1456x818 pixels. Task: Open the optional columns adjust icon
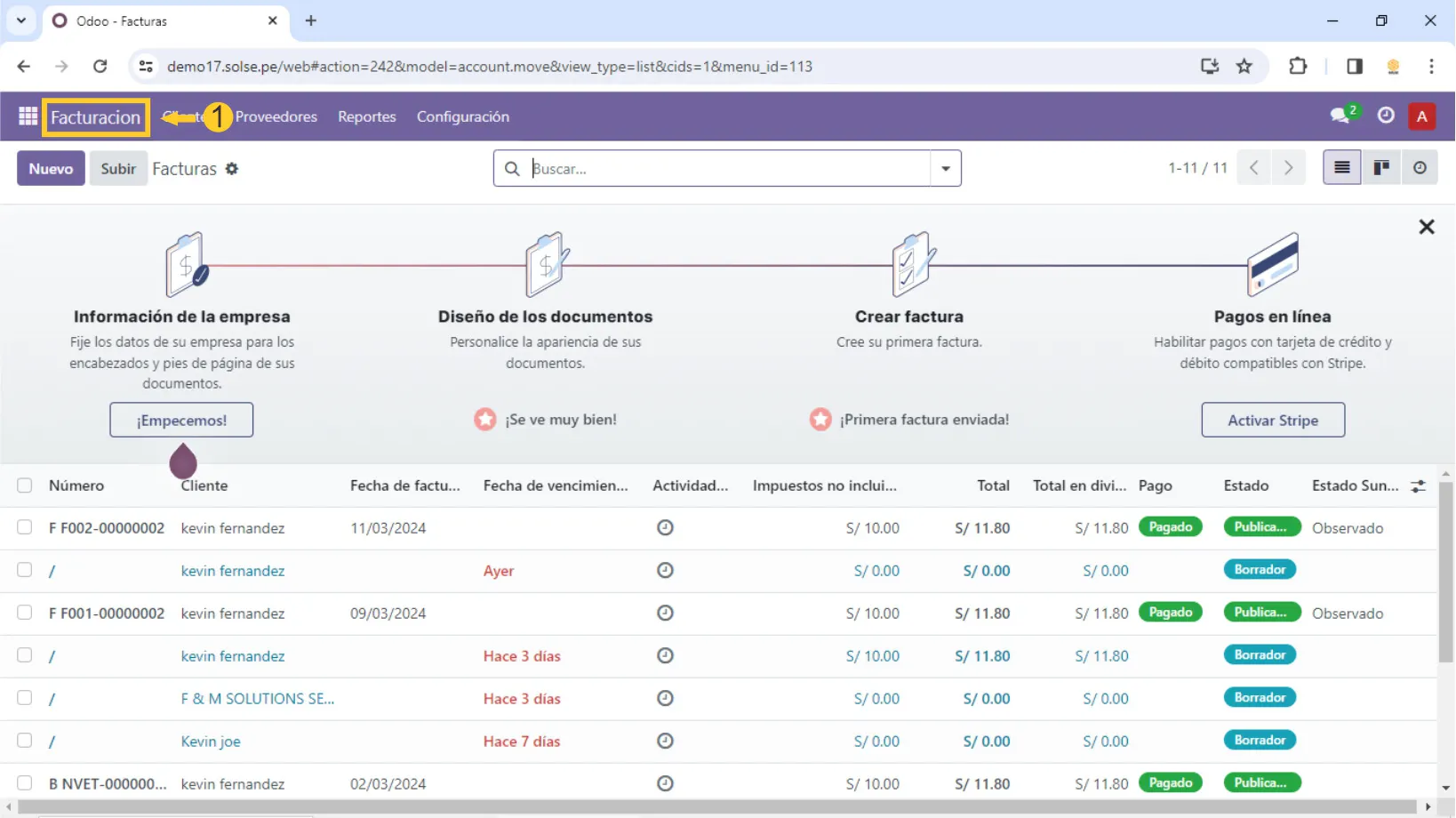[x=1418, y=486]
